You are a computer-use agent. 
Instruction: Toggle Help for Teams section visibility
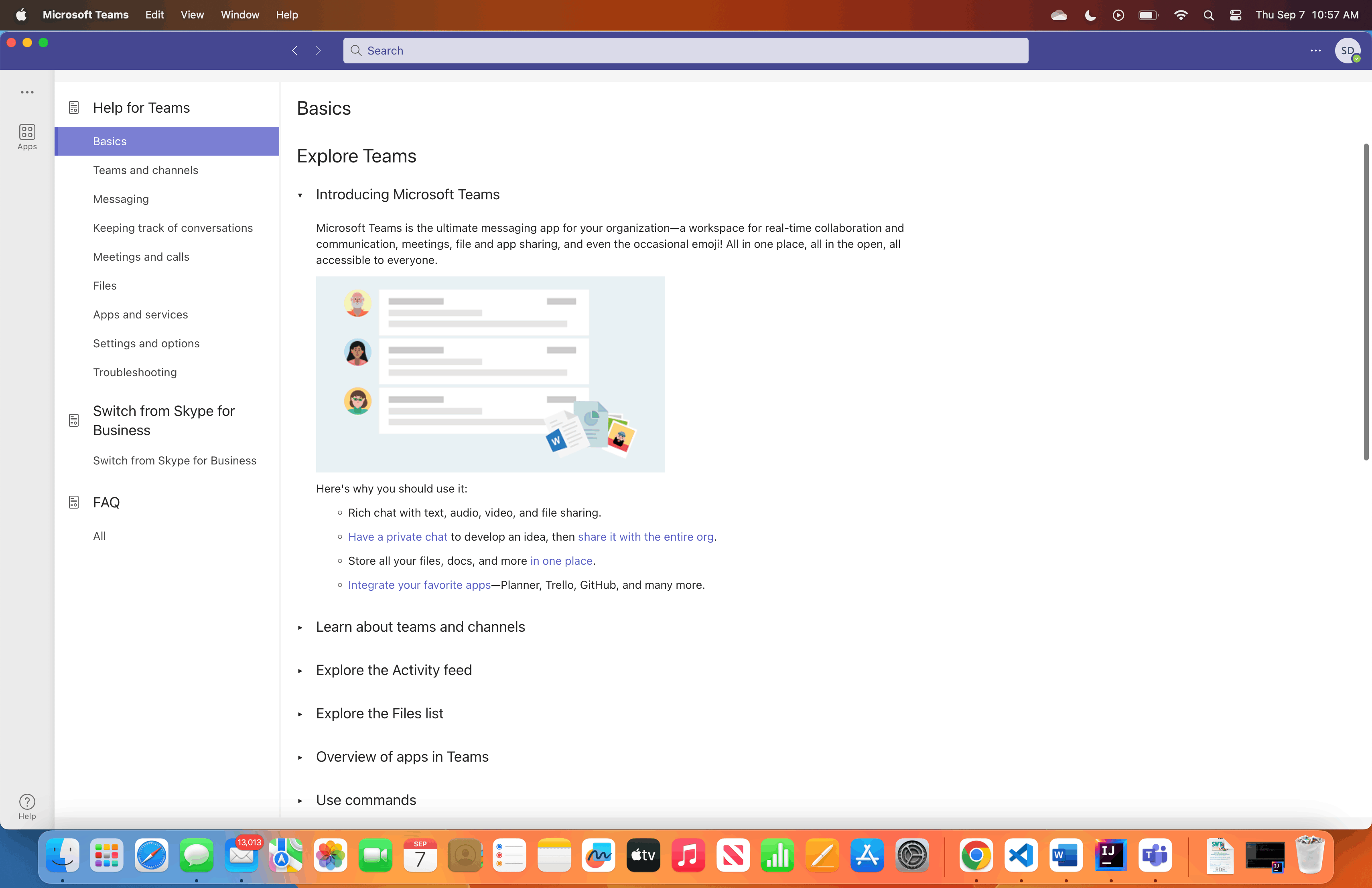tap(141, 107)
